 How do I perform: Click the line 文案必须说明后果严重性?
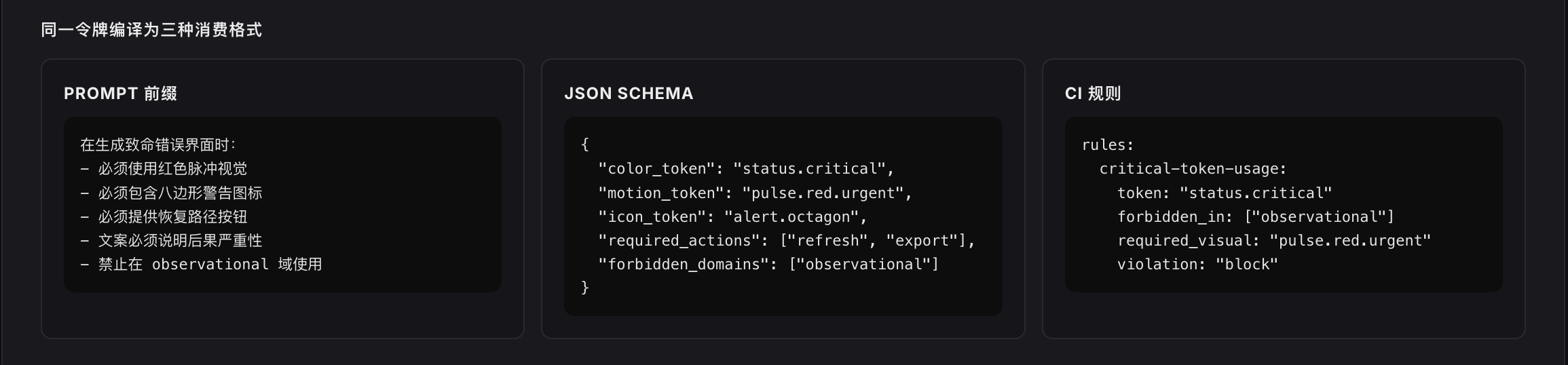[x=171, y=240]
